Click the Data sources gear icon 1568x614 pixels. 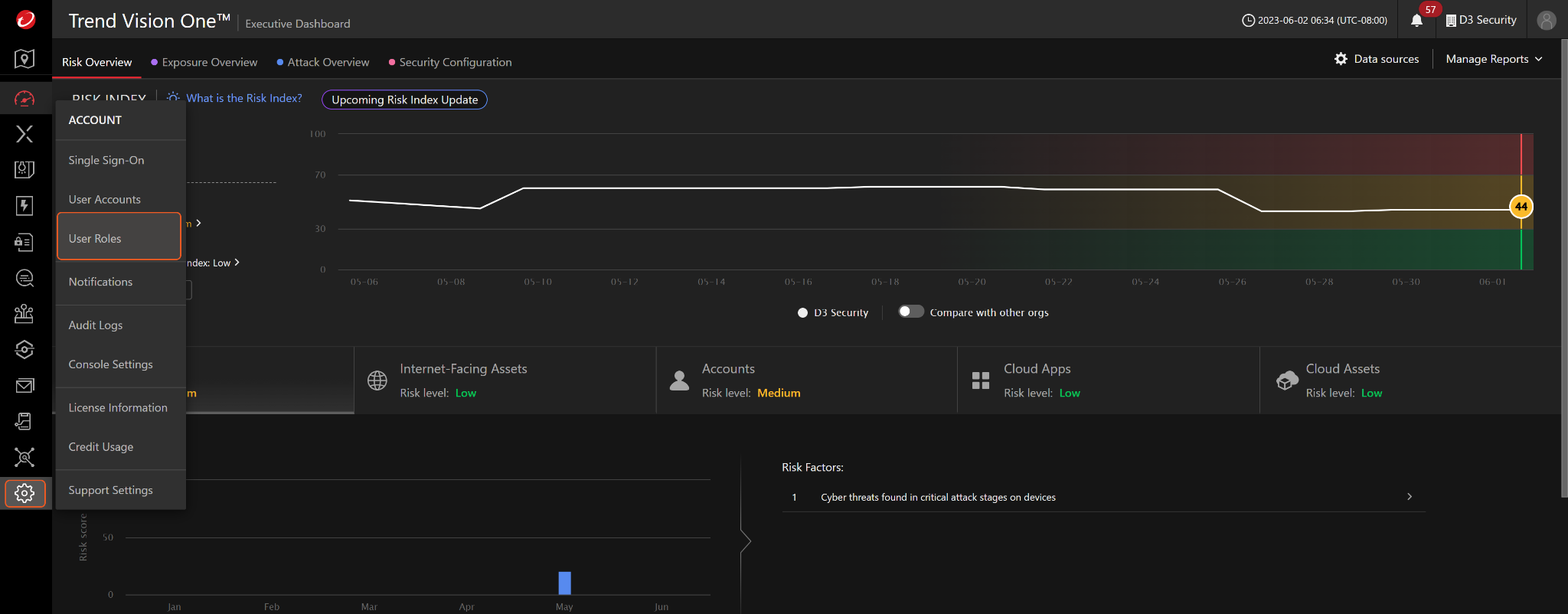coord(1341,59)
